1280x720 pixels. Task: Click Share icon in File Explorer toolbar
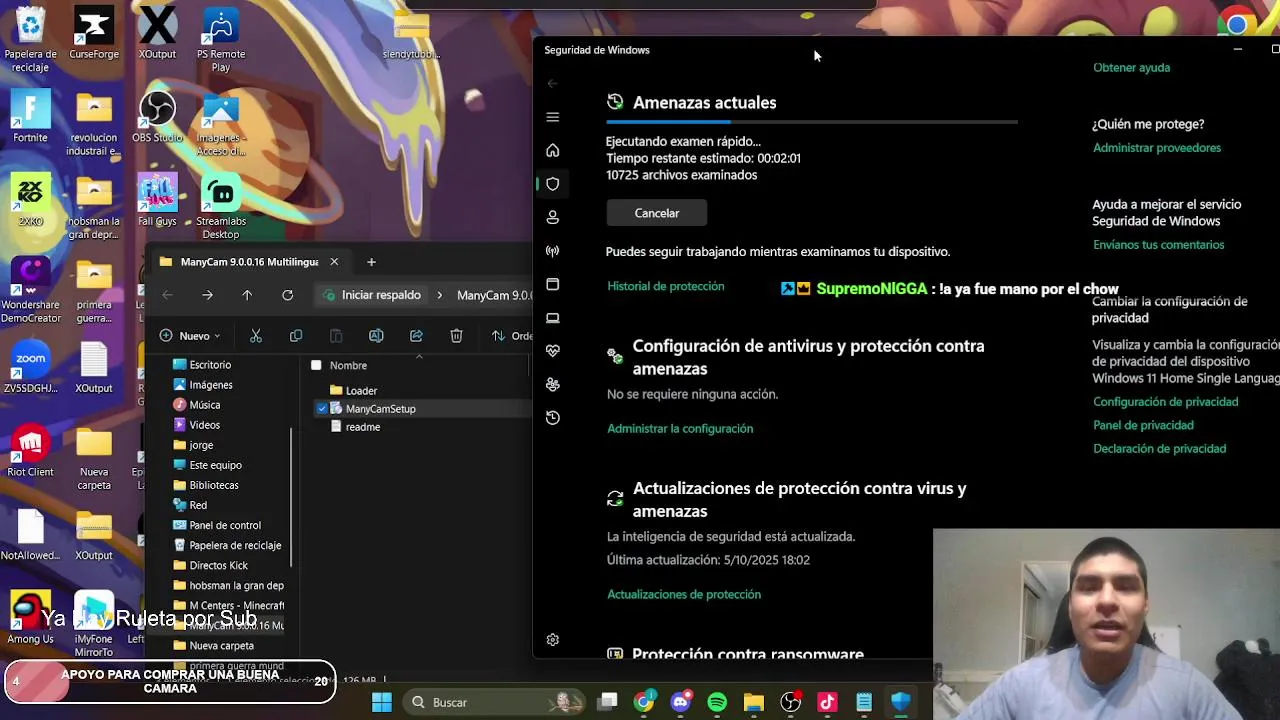point(416,336)
